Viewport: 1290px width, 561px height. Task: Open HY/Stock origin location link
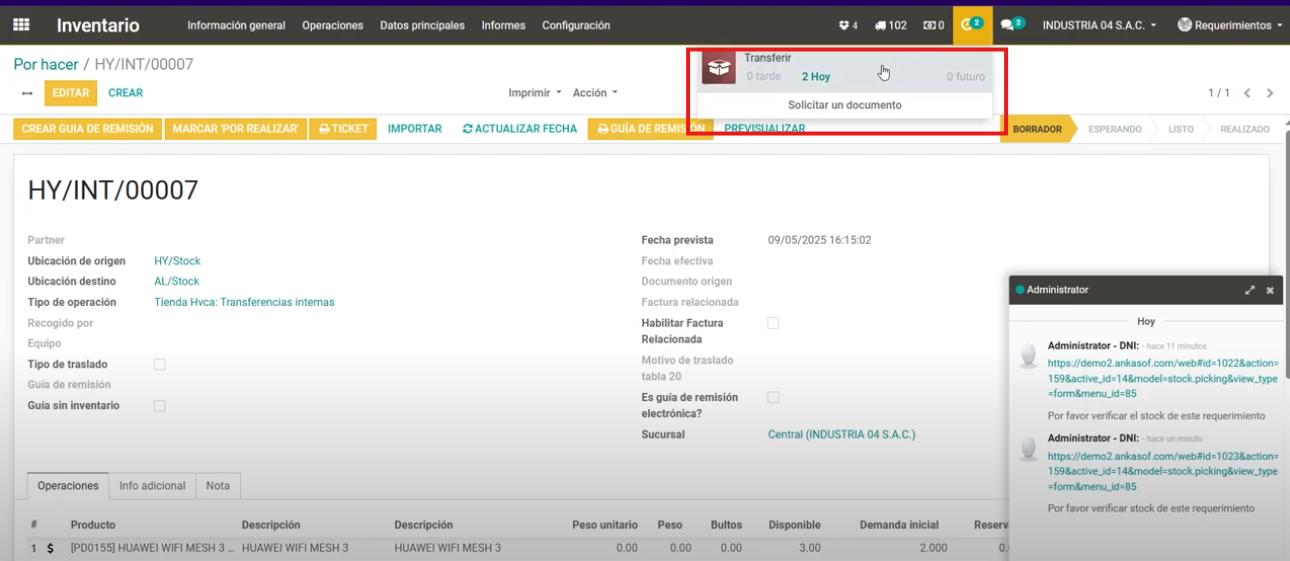coord(178,261)
